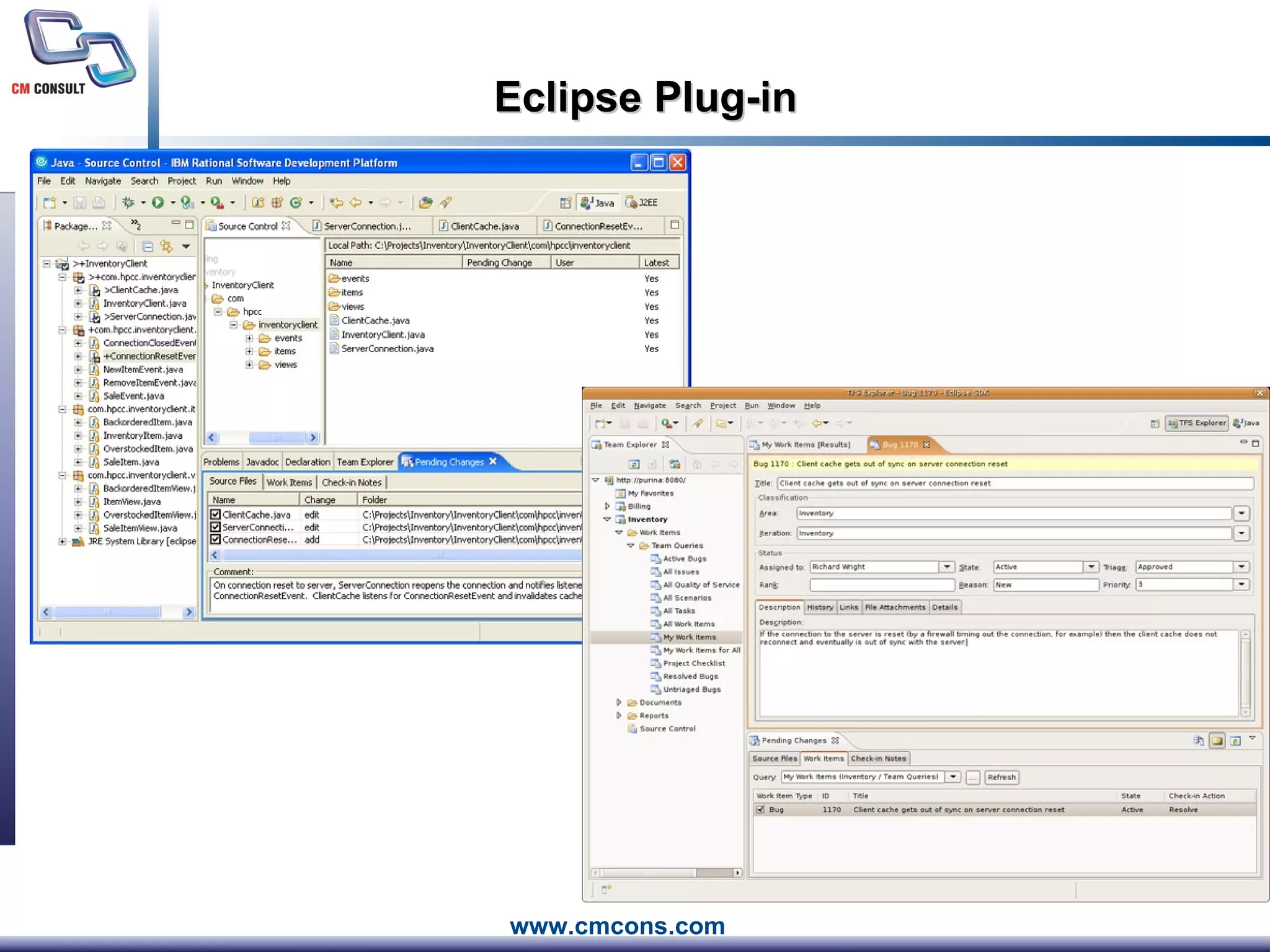
Task: Click the New Java Class icon
Action: 296,202
